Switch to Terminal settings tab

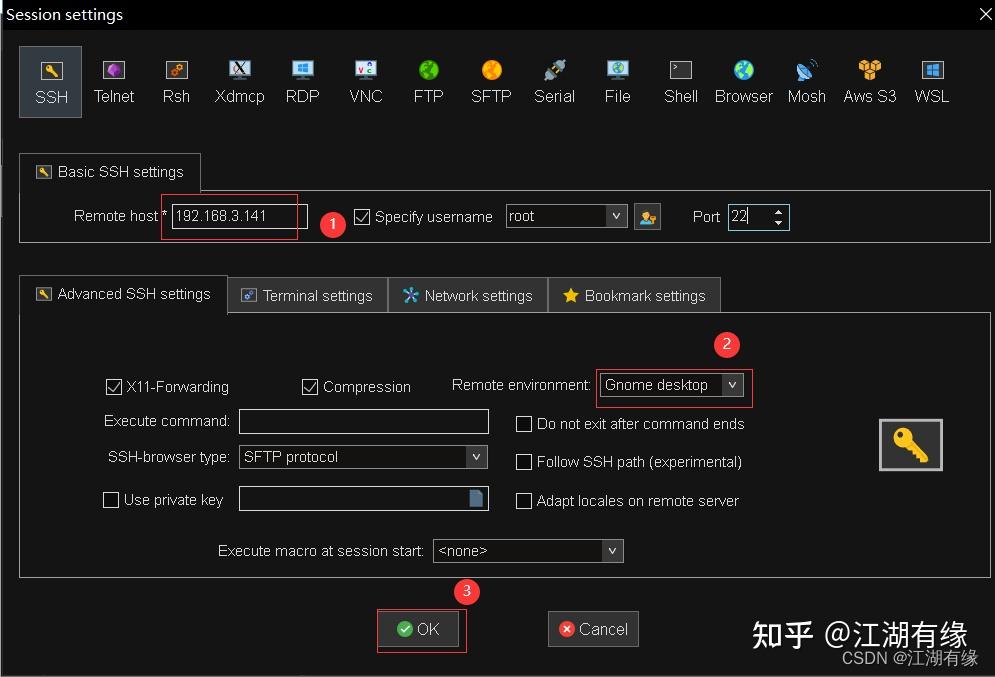pos(307,296)
